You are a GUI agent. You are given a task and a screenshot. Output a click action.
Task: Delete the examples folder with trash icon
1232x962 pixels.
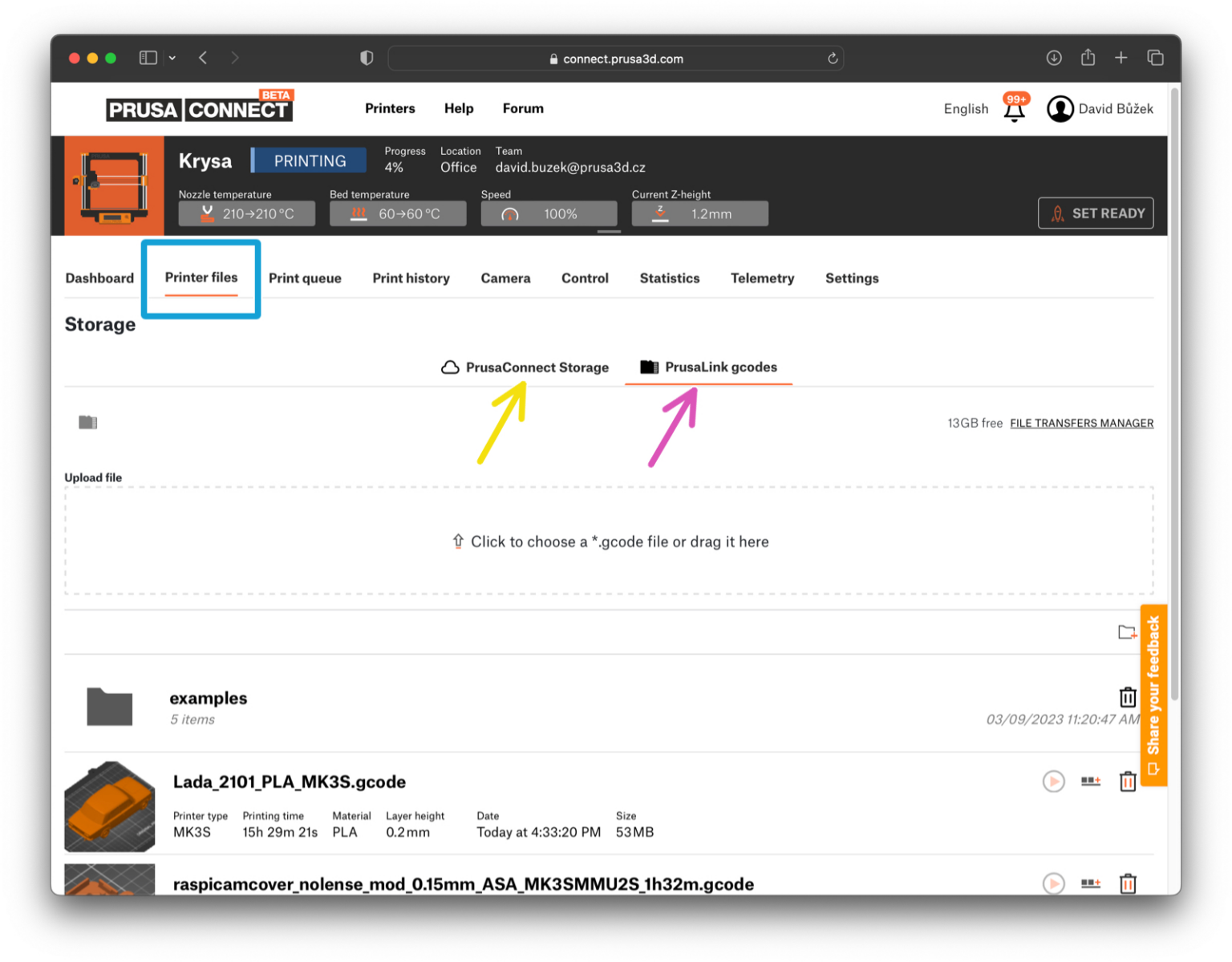[x=1127, y=696]
